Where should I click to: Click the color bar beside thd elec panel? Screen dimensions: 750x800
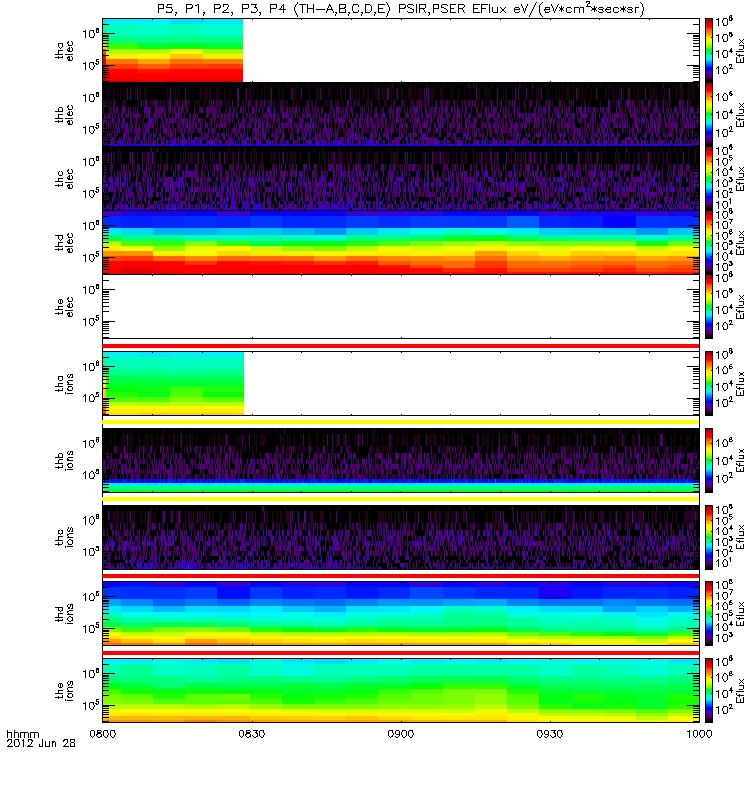709,242
